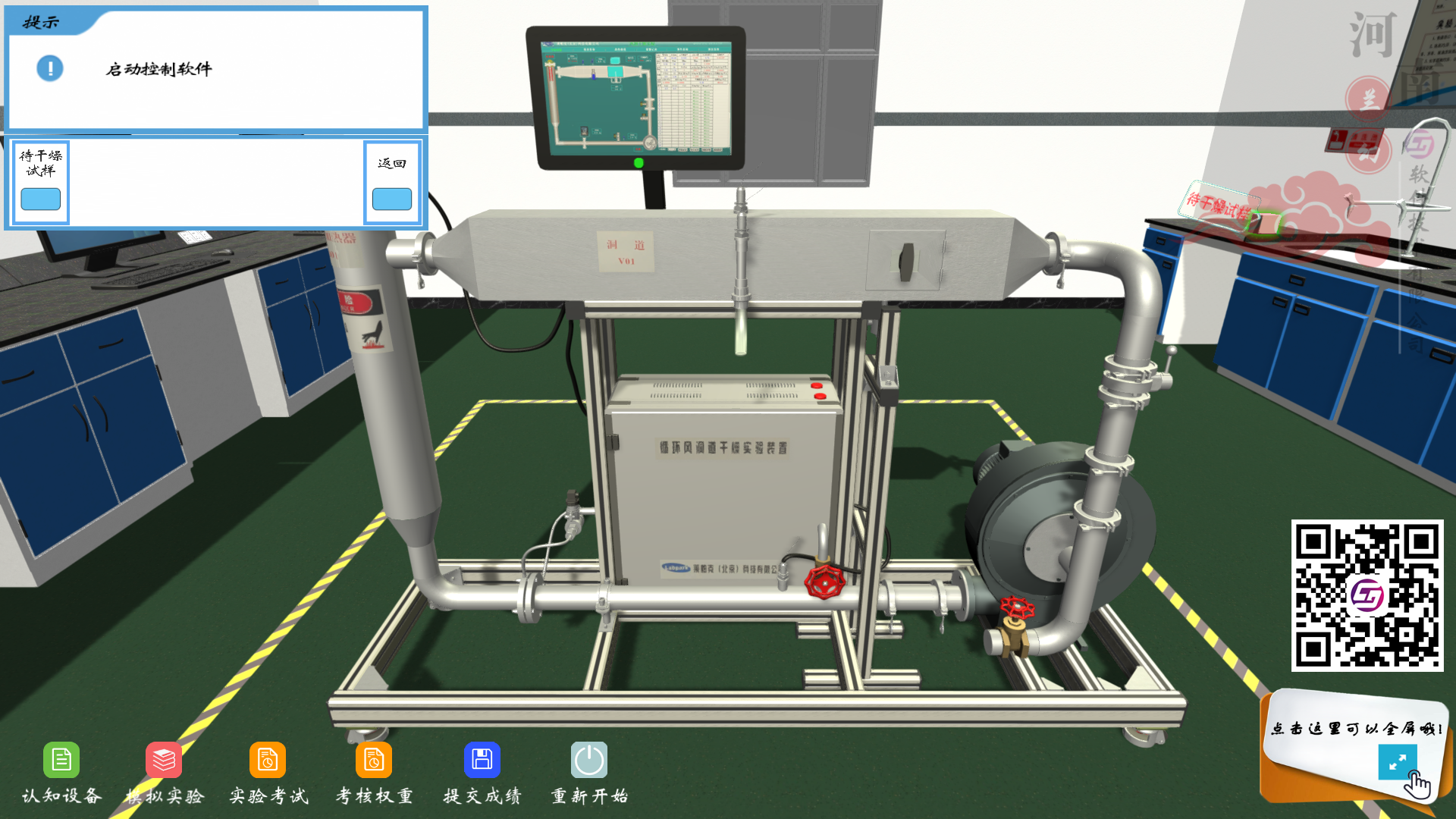Select the 待干燥试样 sample on counter
Screen dimensions: 1456x819
click(1266, 223)
